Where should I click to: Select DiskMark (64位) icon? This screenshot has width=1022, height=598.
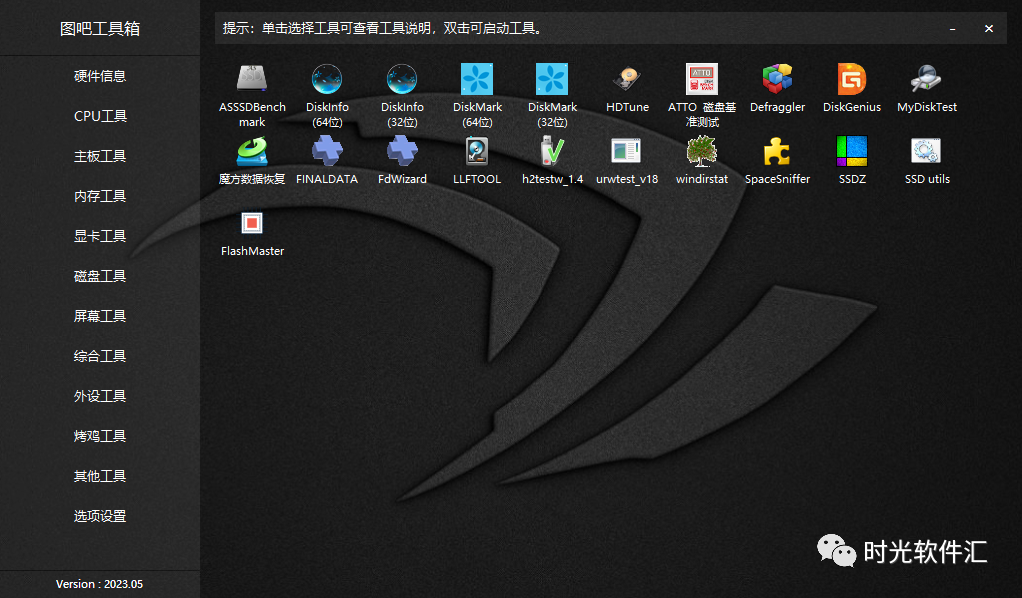pyautogui.click(x=476, y=79)
